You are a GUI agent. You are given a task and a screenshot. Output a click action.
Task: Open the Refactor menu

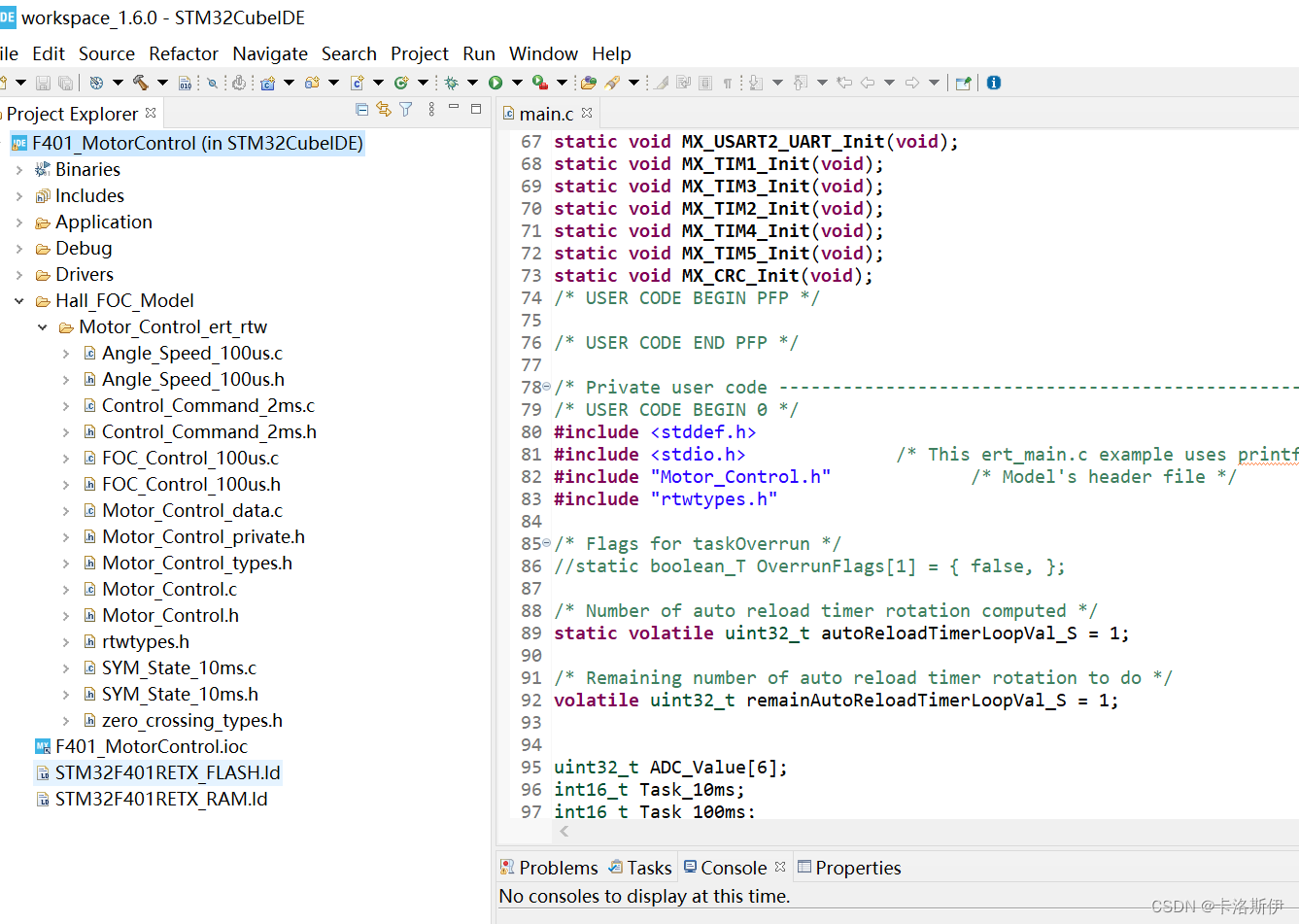(x=184, y=53)
